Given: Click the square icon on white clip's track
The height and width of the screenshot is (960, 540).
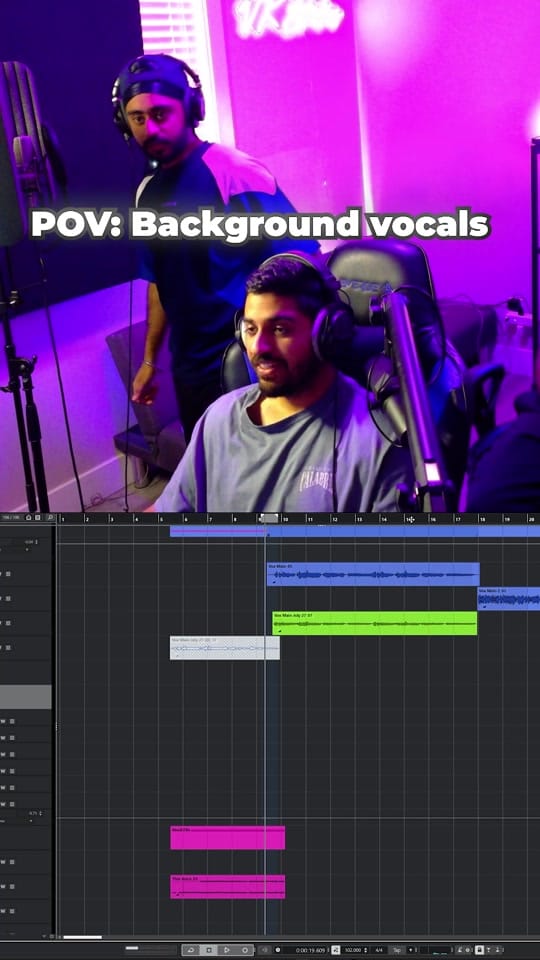Looking at the screenshot, I should coord(8,648).
